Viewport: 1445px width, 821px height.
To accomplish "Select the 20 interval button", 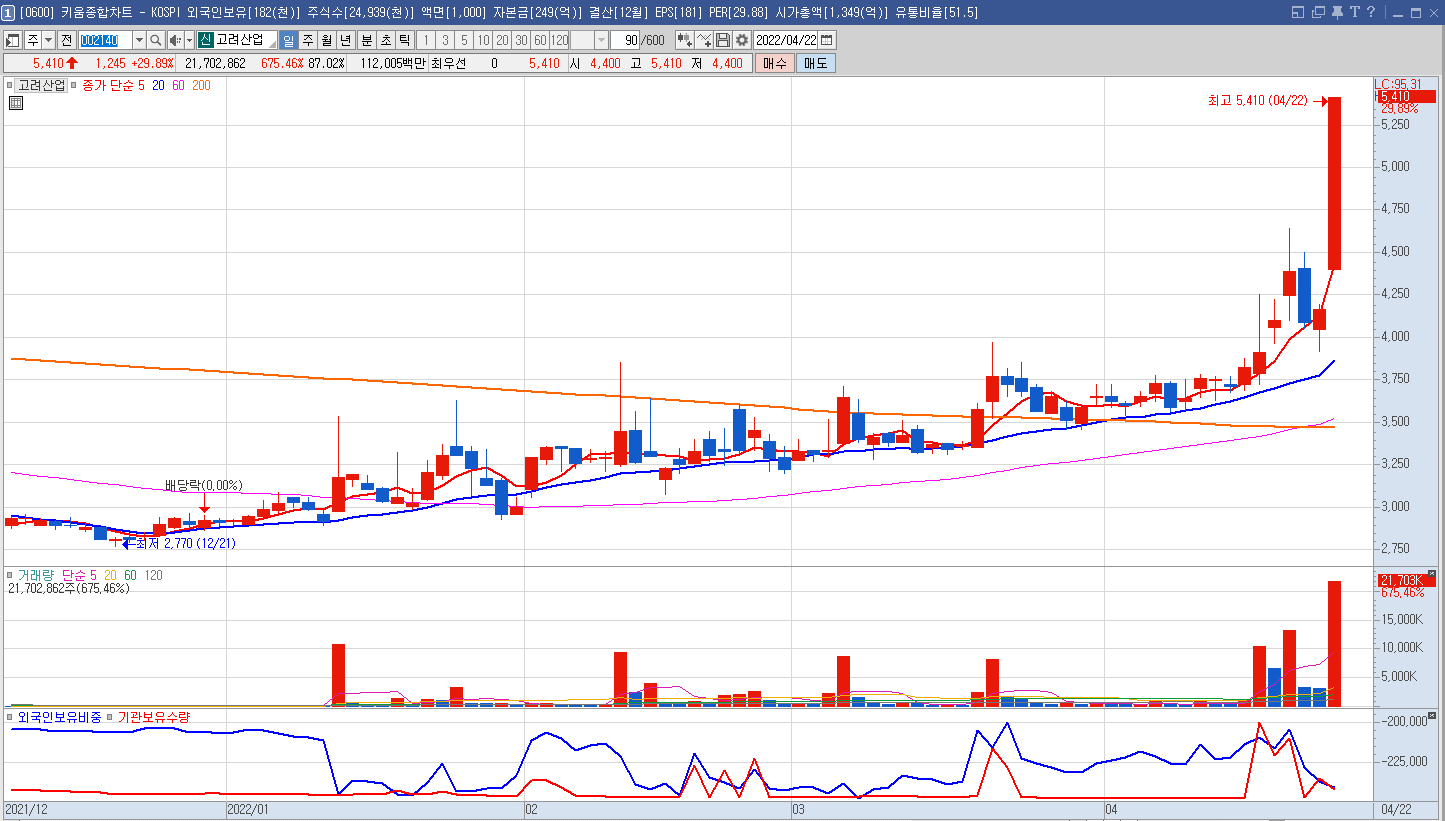I will tap(502, 40).
